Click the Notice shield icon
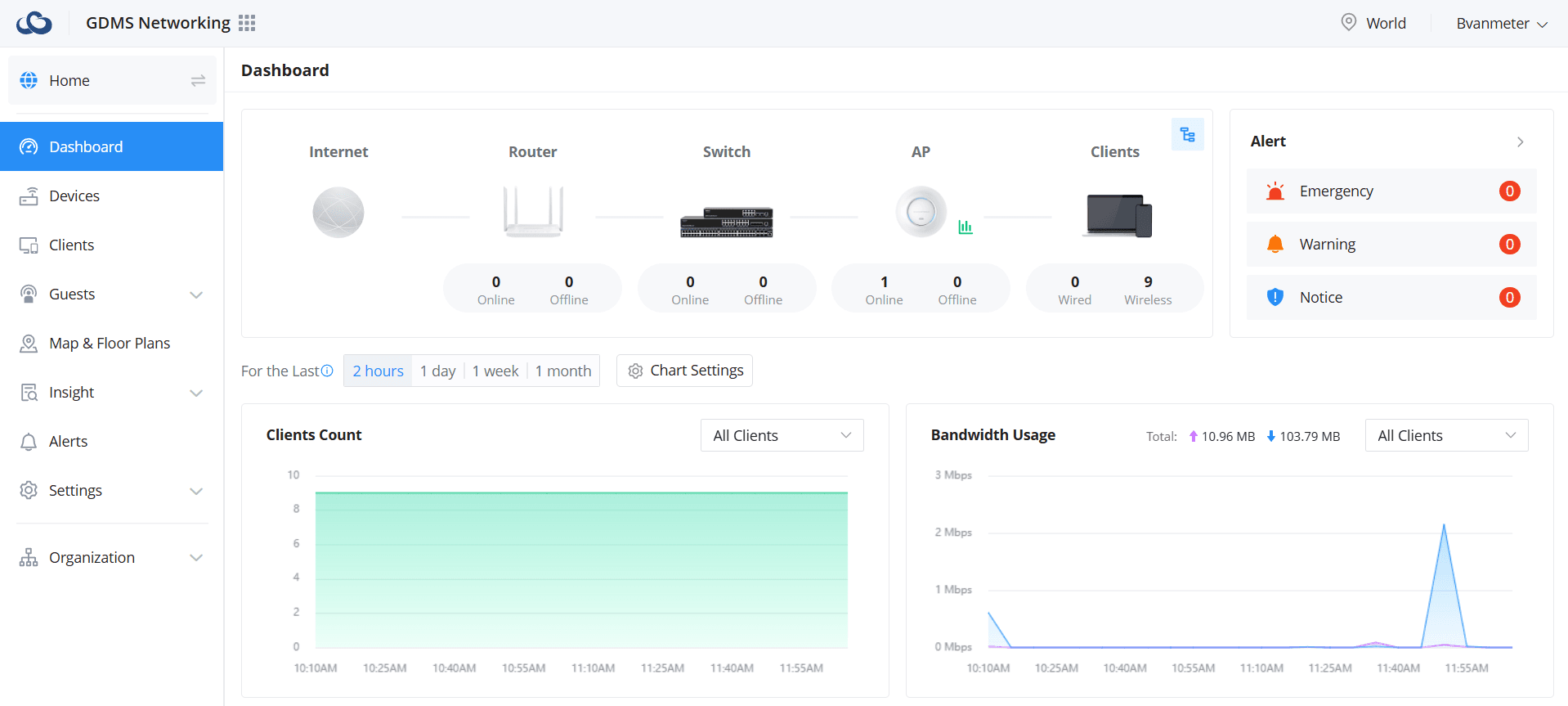 (x=1275, y=298)
